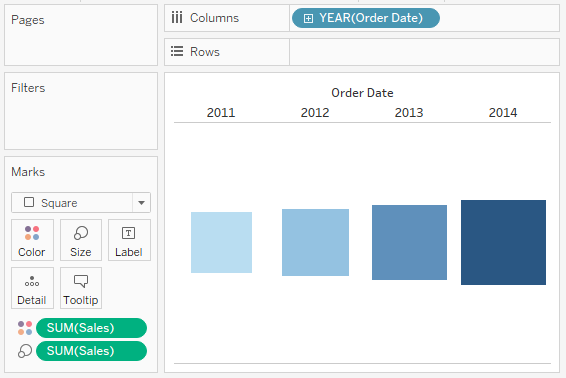
Task: Click the color icon beside SUM(Sales) pill
Action: point(25,328)
